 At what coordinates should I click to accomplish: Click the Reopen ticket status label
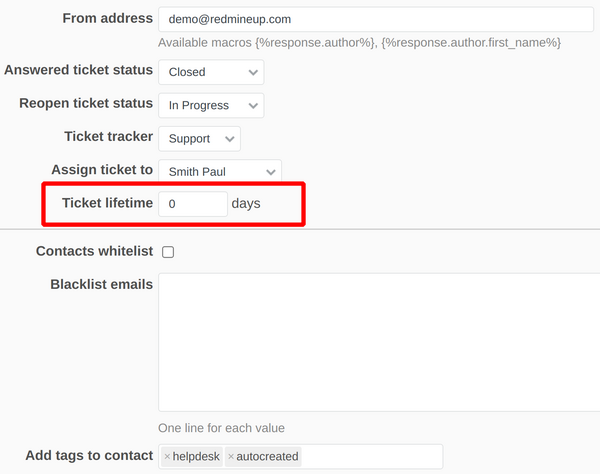[x=86, y=103]
